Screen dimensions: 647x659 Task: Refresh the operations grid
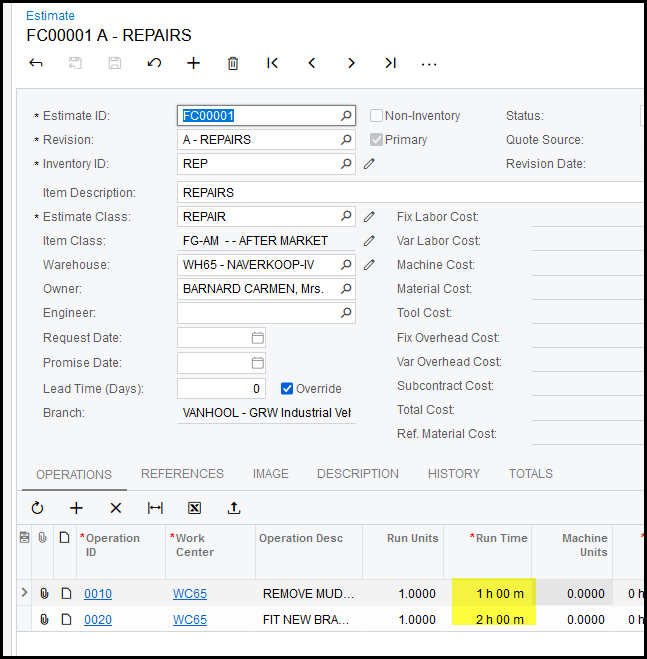tap(37, 508)
